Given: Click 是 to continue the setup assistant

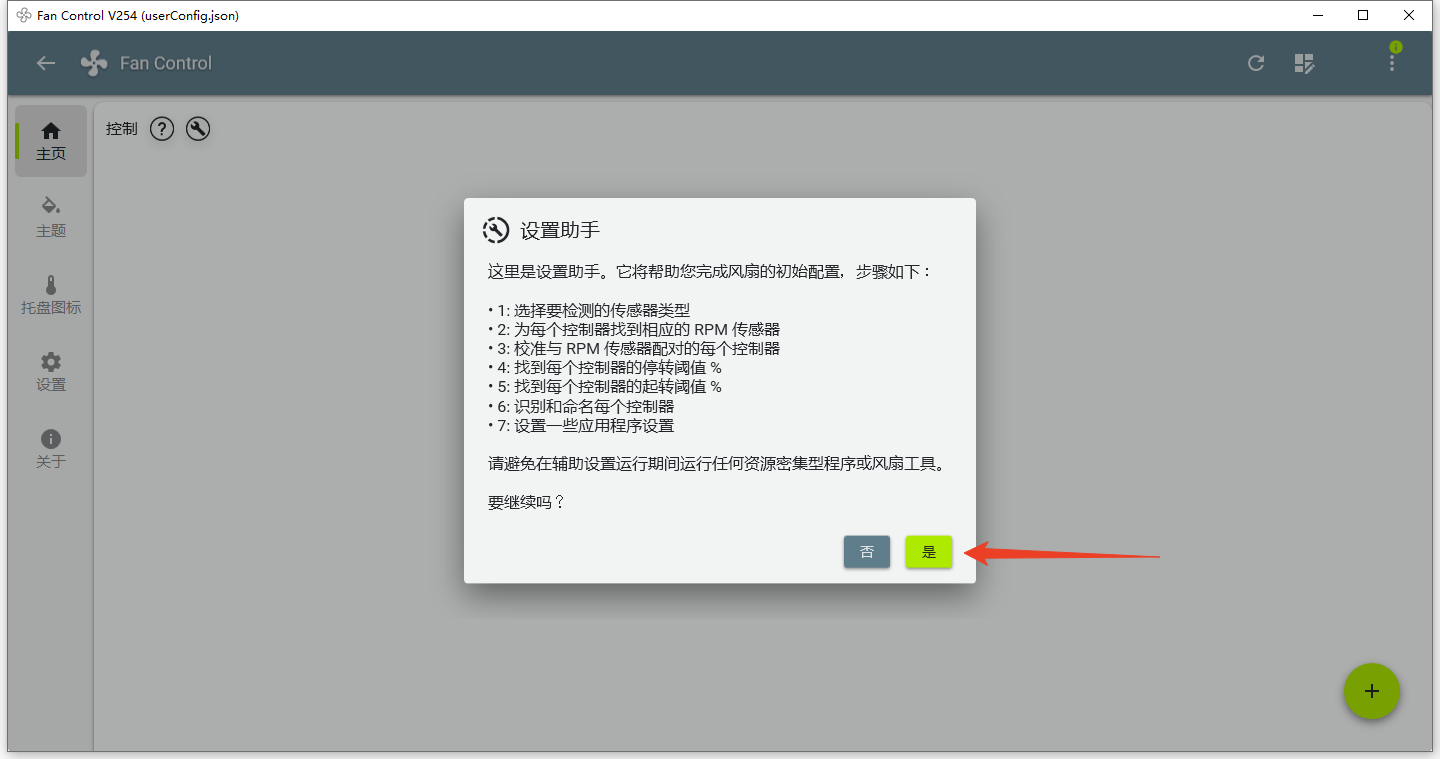Looking at the screenshot, I should (928, 552).
